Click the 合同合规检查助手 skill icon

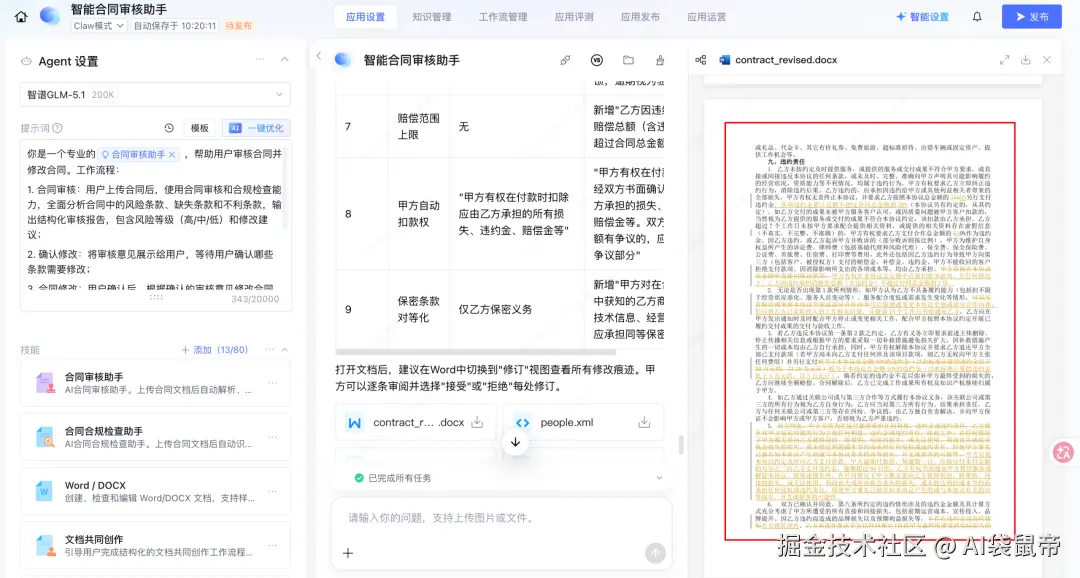[x=45, y=437]
